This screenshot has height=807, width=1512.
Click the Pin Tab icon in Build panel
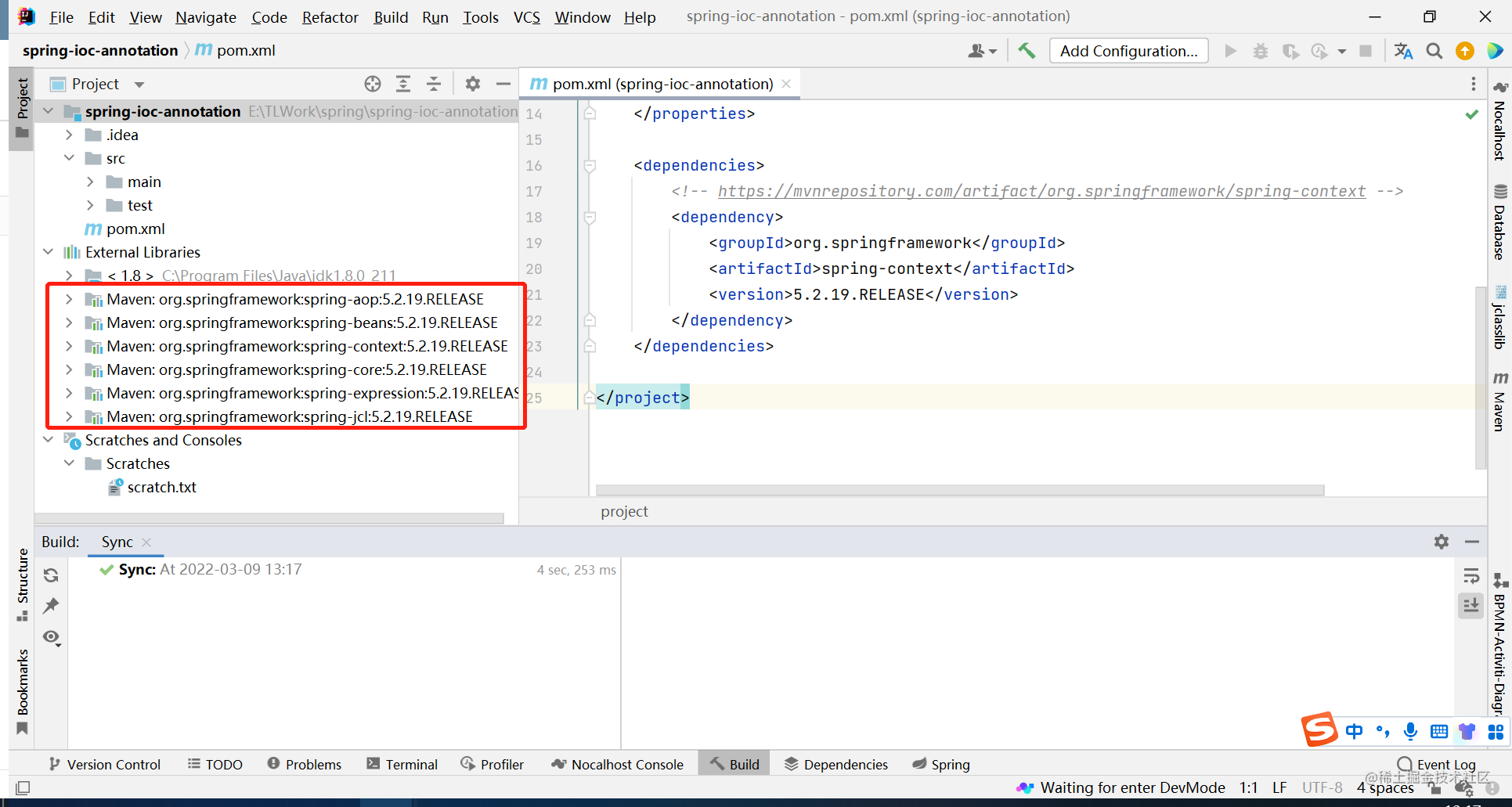[x=52, y=606]
